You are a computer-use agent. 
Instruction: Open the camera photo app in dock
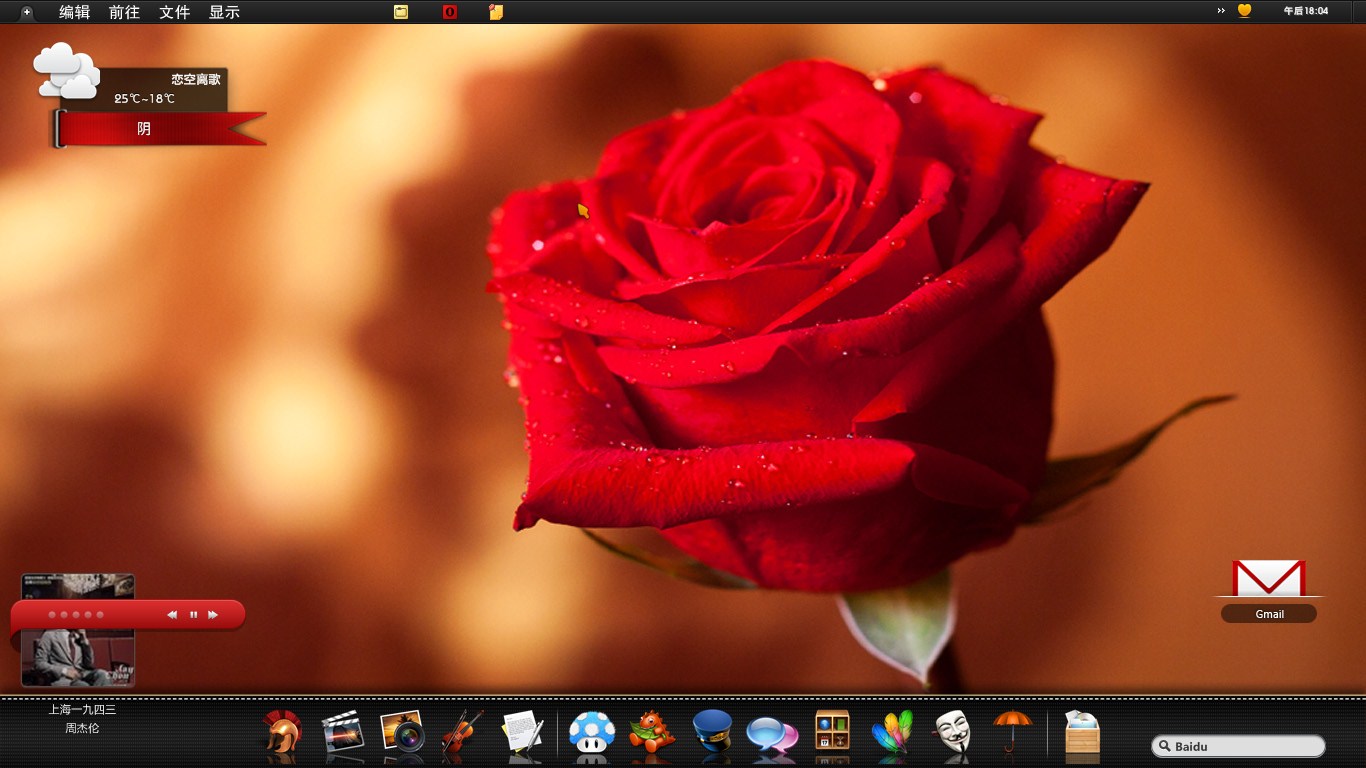[403, 732]
